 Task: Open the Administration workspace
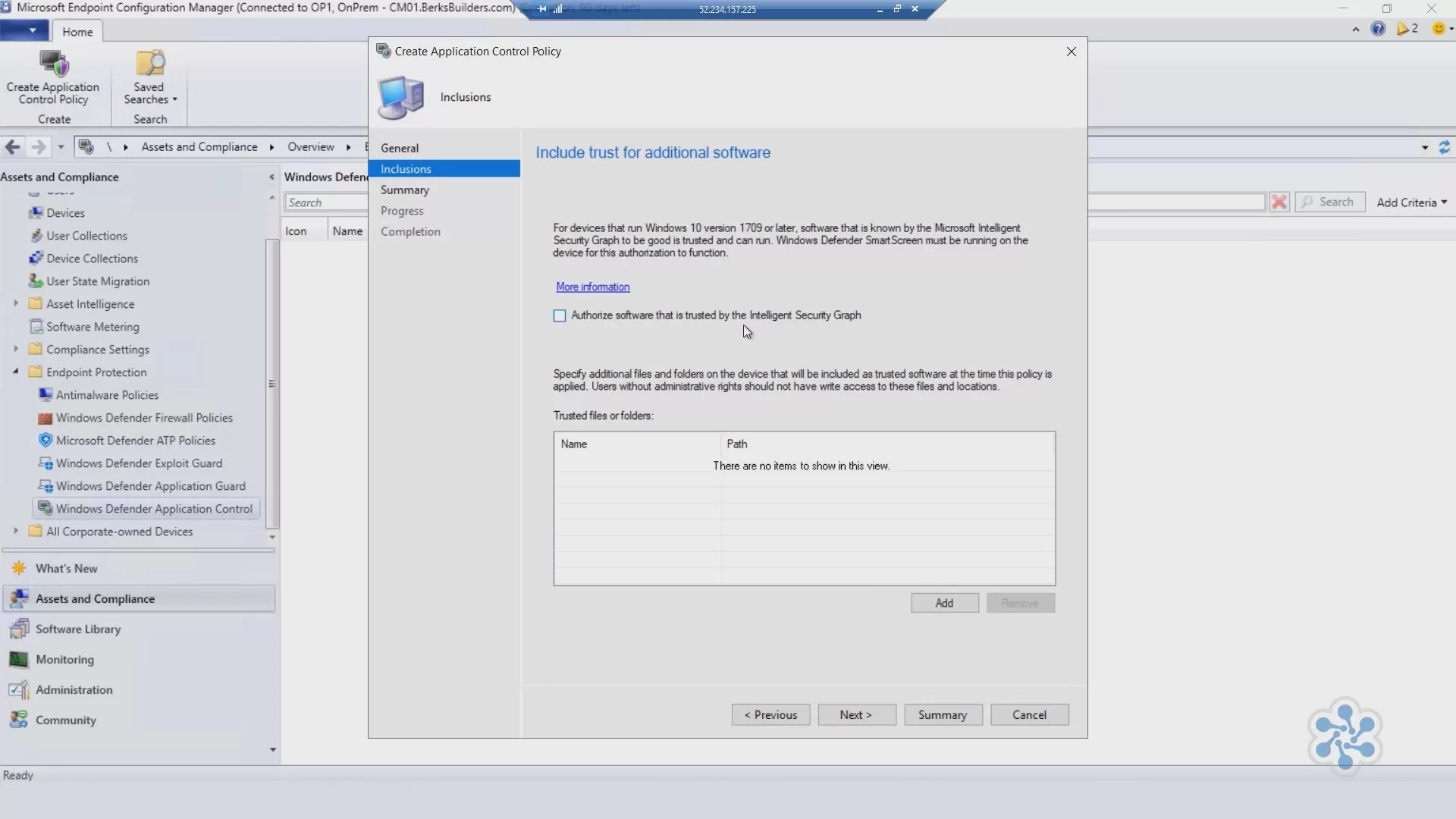pyautogui.click(x=73, y=690)
